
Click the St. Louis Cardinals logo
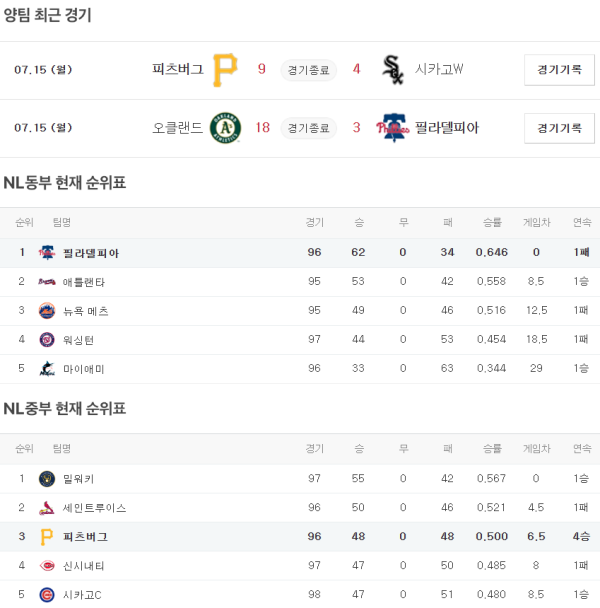pos(46,508)
